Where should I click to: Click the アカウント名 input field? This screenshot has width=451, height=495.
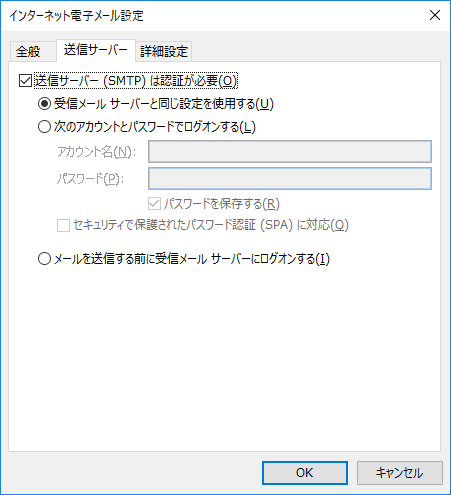tap(290, 152)
